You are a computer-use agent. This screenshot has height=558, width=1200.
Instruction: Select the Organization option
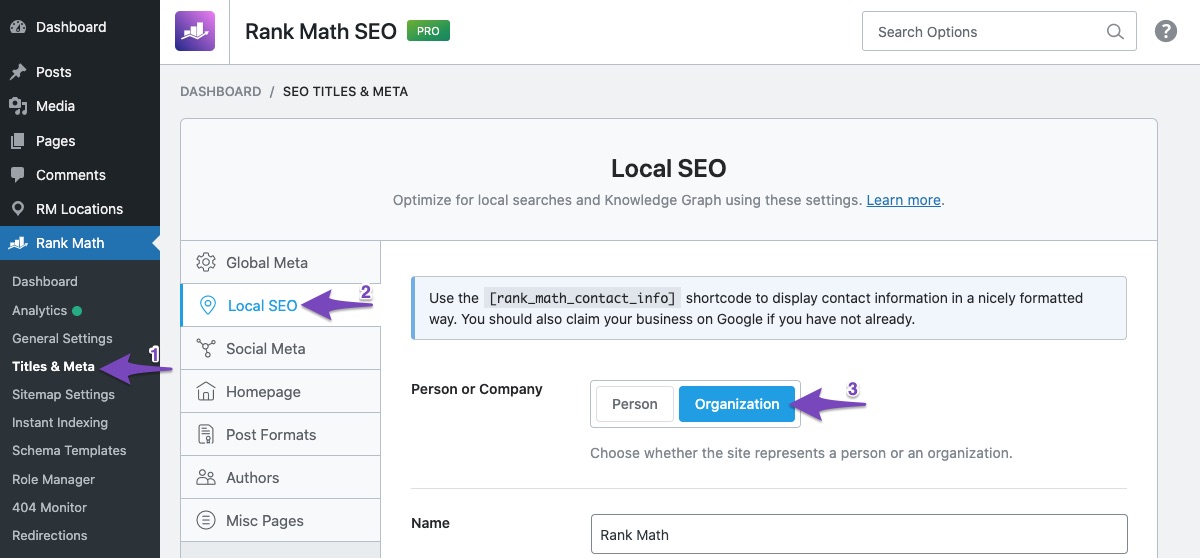coord(737,404)
